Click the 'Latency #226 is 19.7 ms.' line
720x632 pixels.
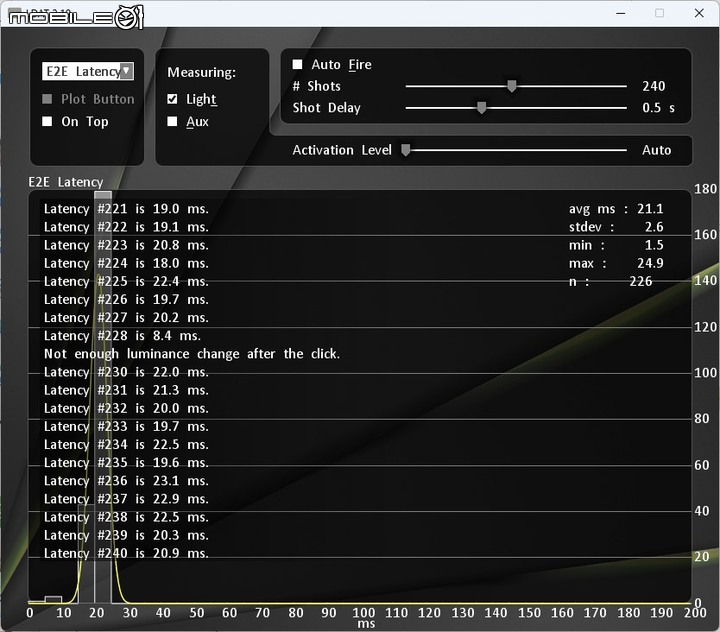(x=126, y=299)
